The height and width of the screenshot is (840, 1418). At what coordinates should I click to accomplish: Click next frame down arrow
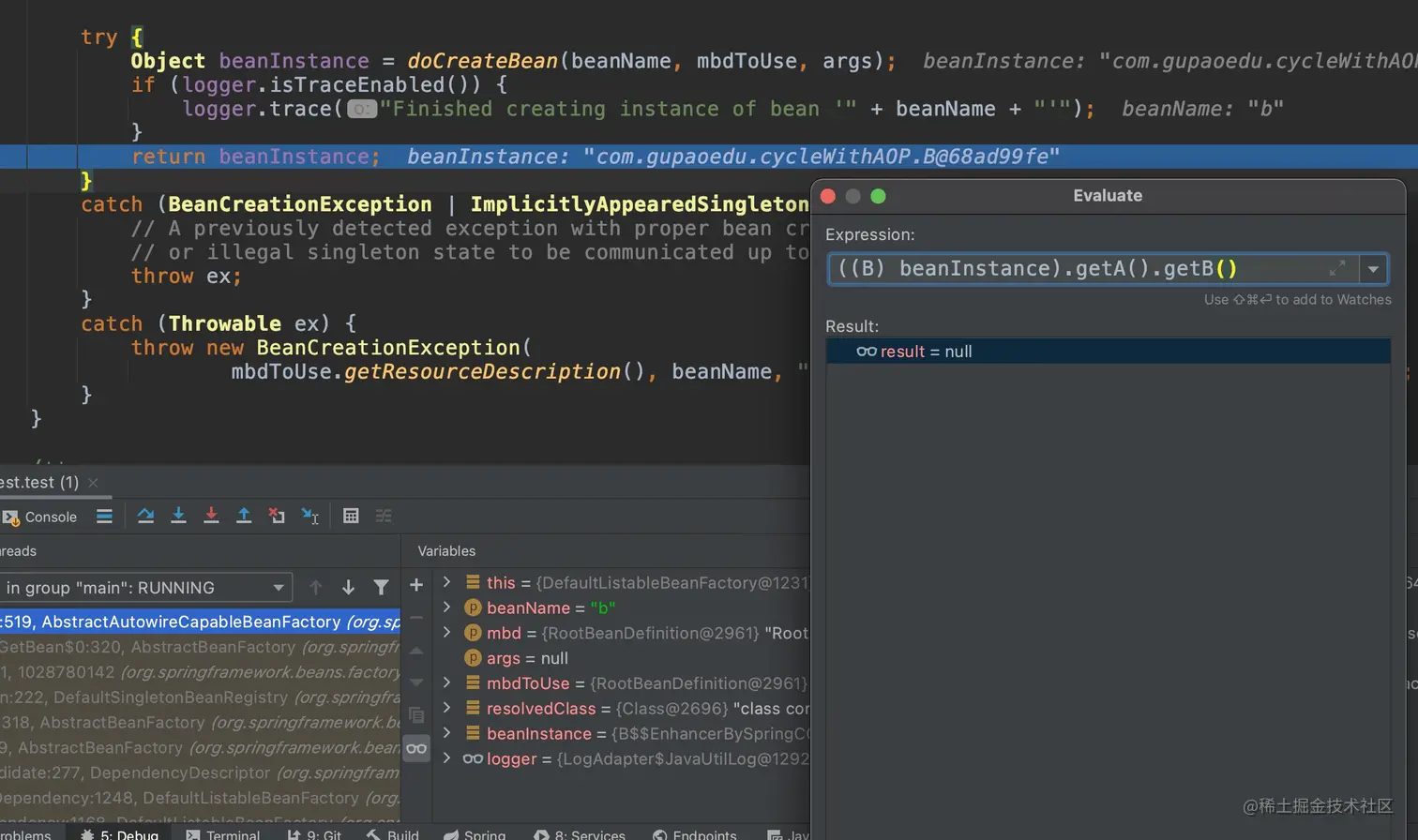tap(348, 588)
